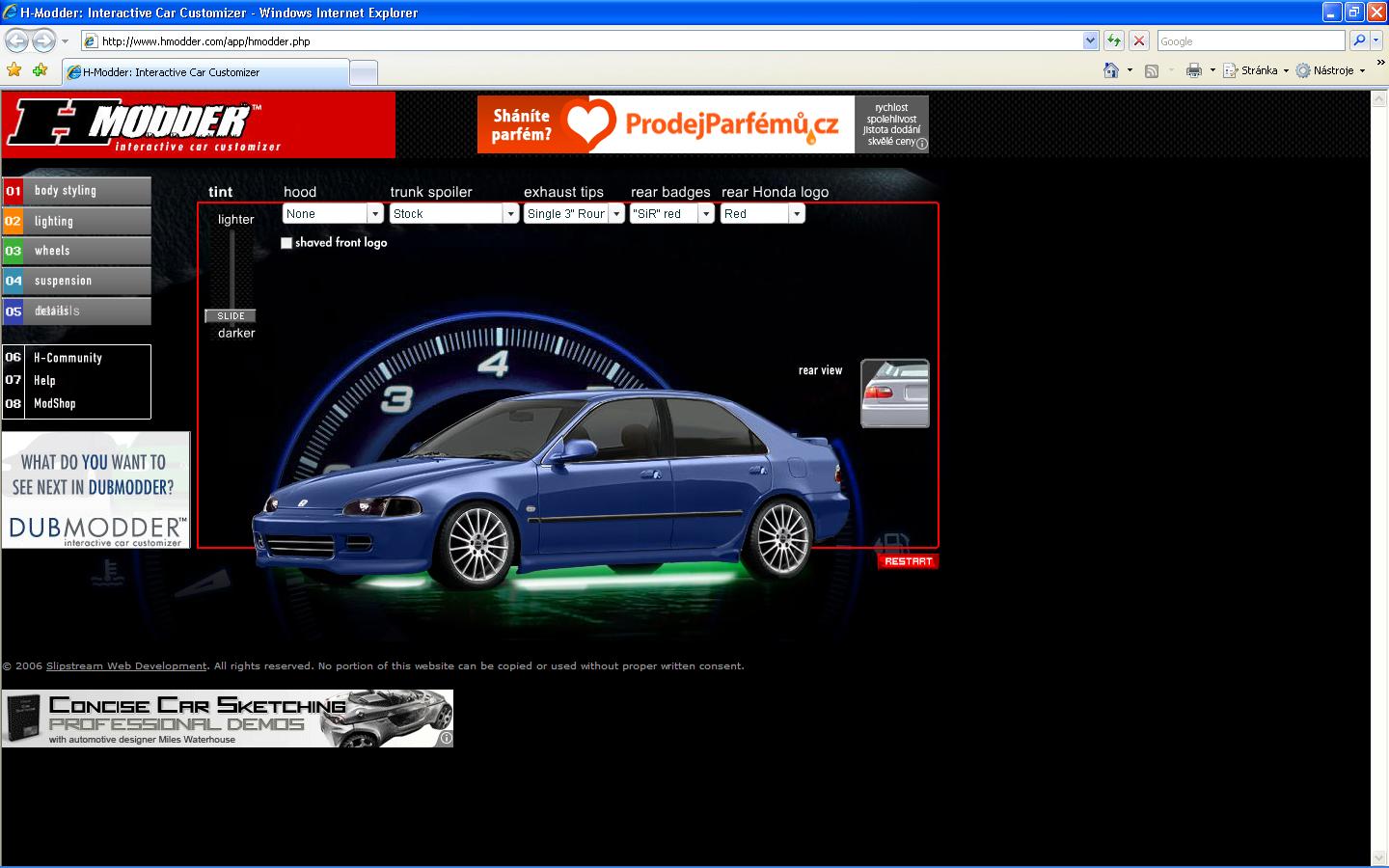Click the Print icon in toolbar
Image resolution: width=1389 pixels, height=868 pixels.
point(1194,70)
